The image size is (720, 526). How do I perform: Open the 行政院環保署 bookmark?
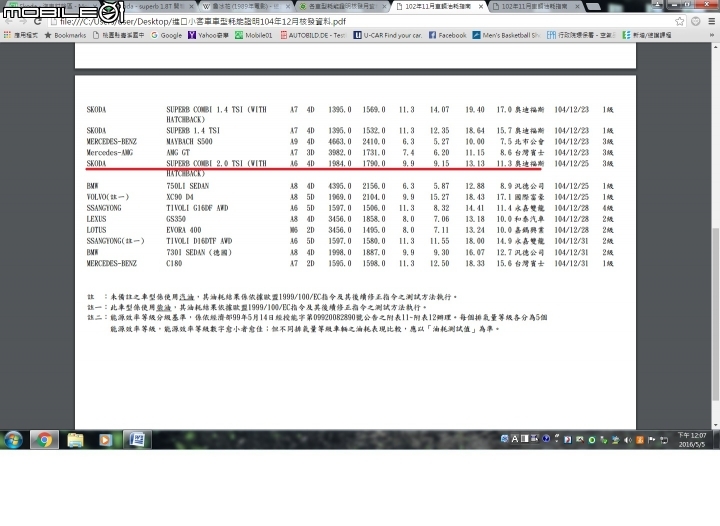pos(581,35)
